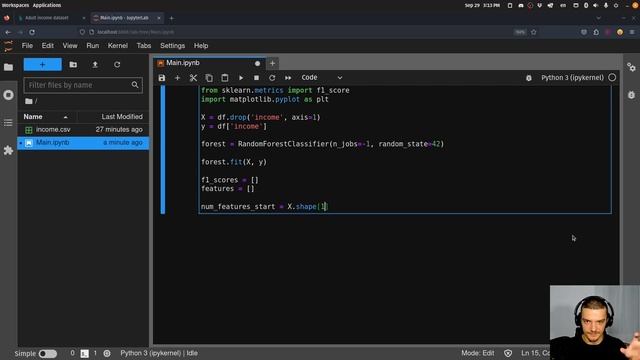Click the collapser bar left of the cell
The height and width of the screenshot is (360, 640).
163,149
